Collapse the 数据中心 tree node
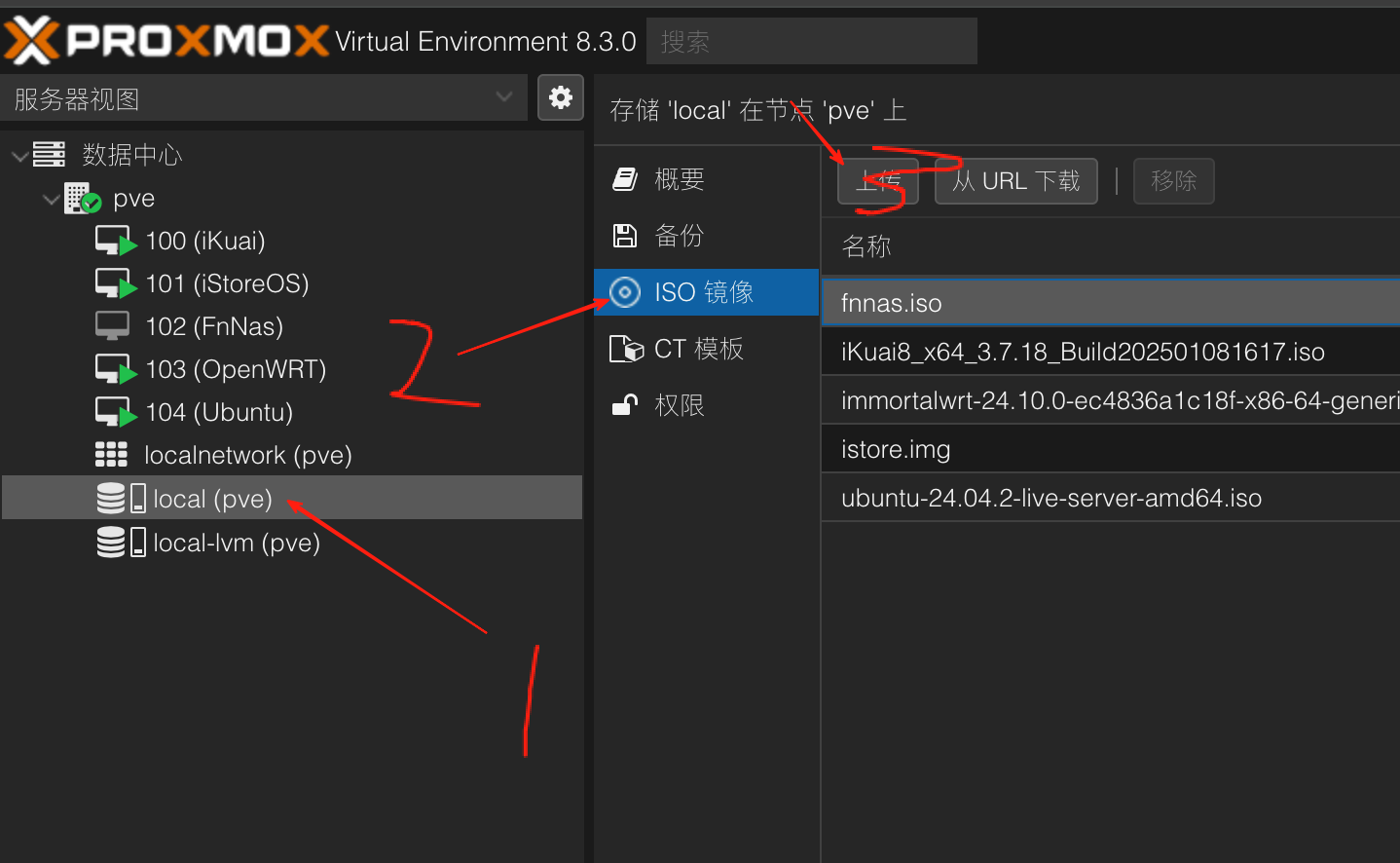This screenshot has height=863, width=1400. click(19, 155)
